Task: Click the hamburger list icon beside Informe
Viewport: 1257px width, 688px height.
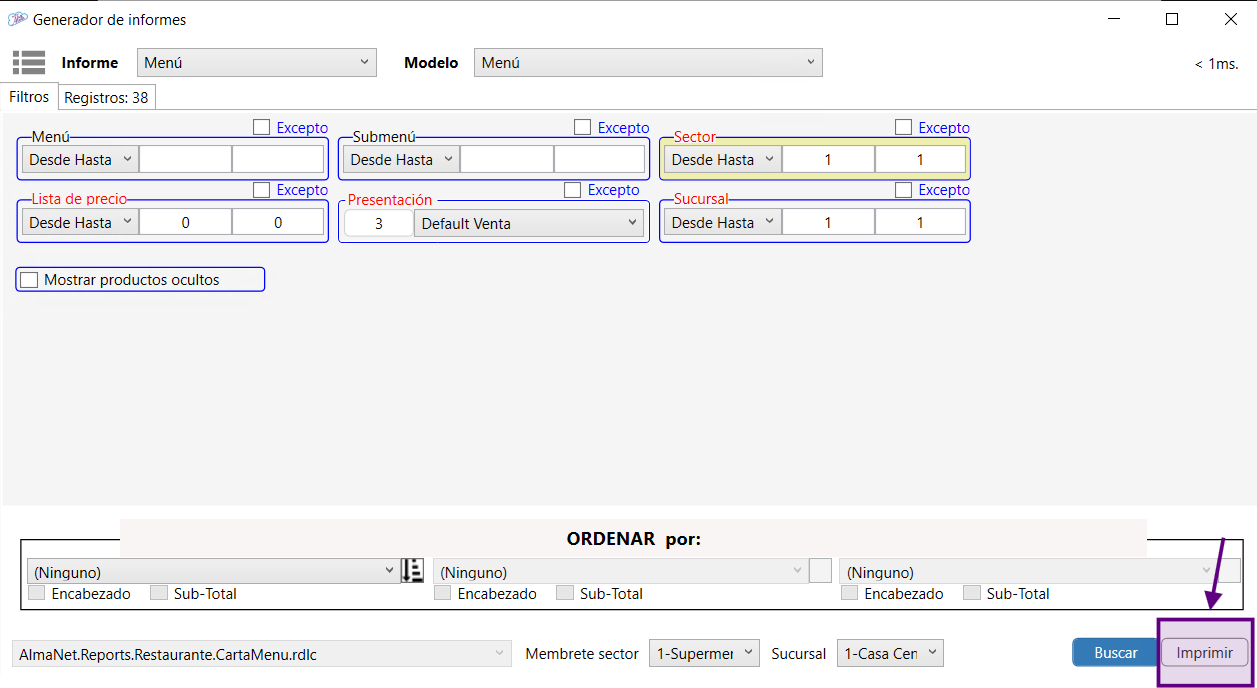Action: (29, 62)
